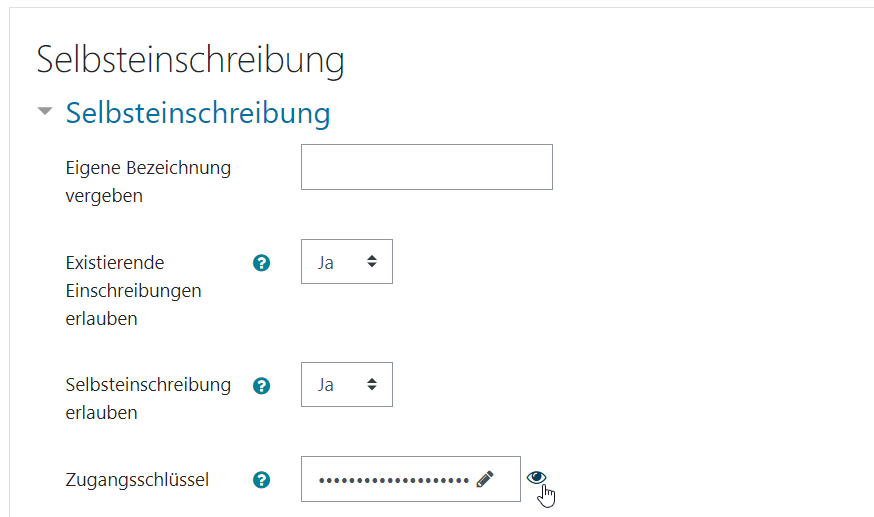Reveal the Zugangsschlüssel with the eye icon
Image resolution: width=874 pixels, height=517 pixels.
tap(536, 477)
